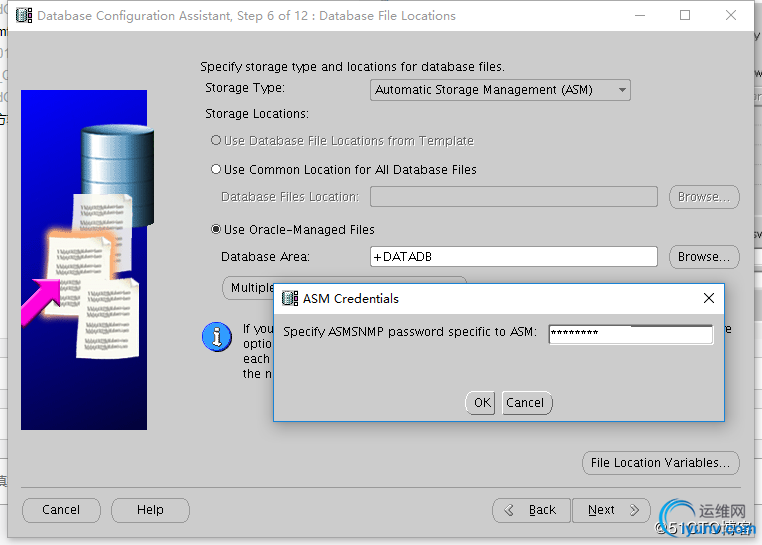
Task: Click OK in ASM Credentials dialog
Action: 482,403
